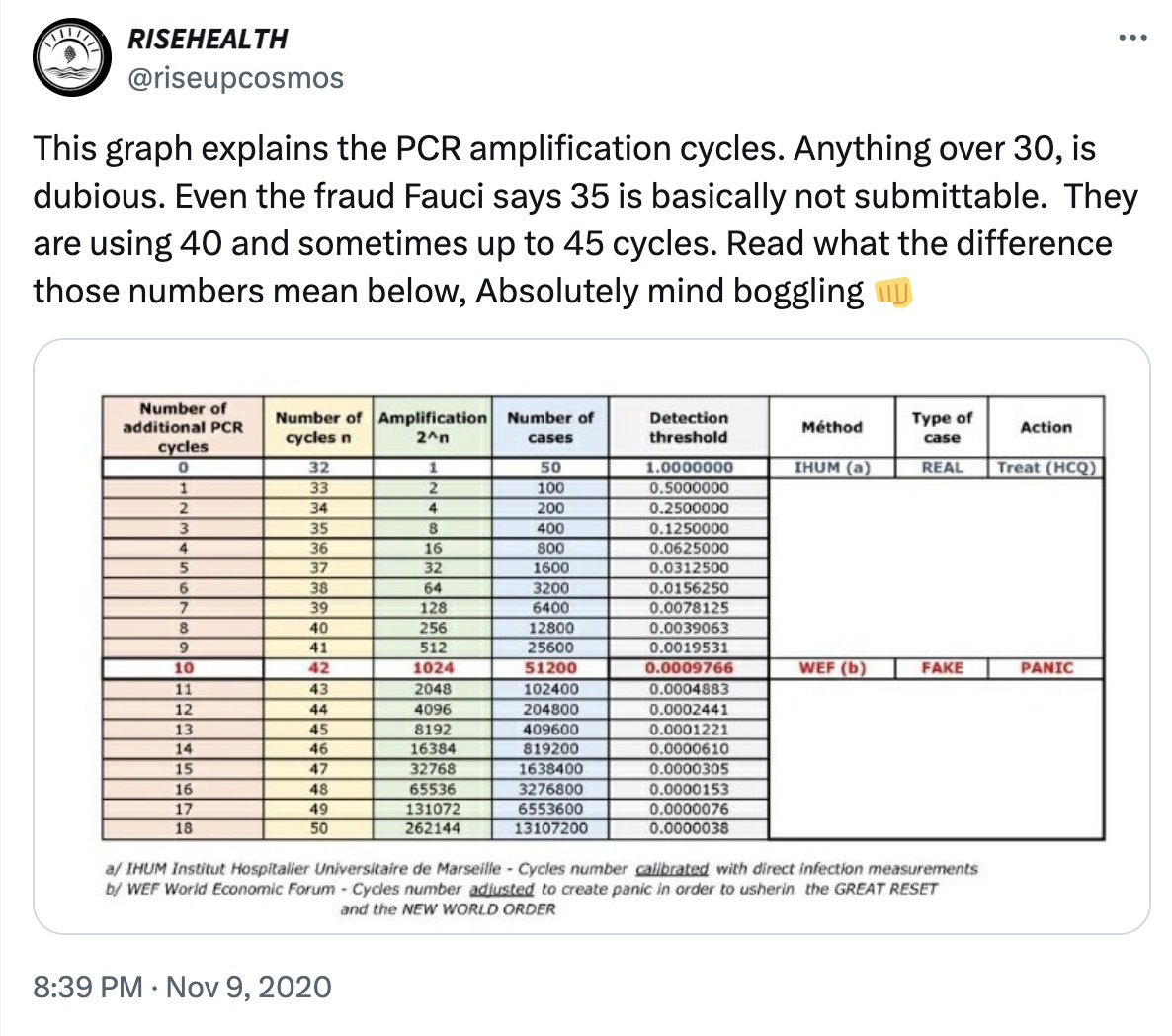This screenshot has width=1172, height=1036.
Task: Click the fist emoji in the tweet text
Action: [892, 292]
